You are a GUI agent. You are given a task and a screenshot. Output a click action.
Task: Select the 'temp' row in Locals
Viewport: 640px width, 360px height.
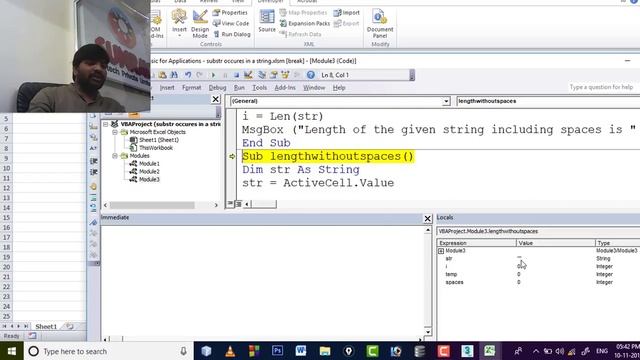click(538, 274)
